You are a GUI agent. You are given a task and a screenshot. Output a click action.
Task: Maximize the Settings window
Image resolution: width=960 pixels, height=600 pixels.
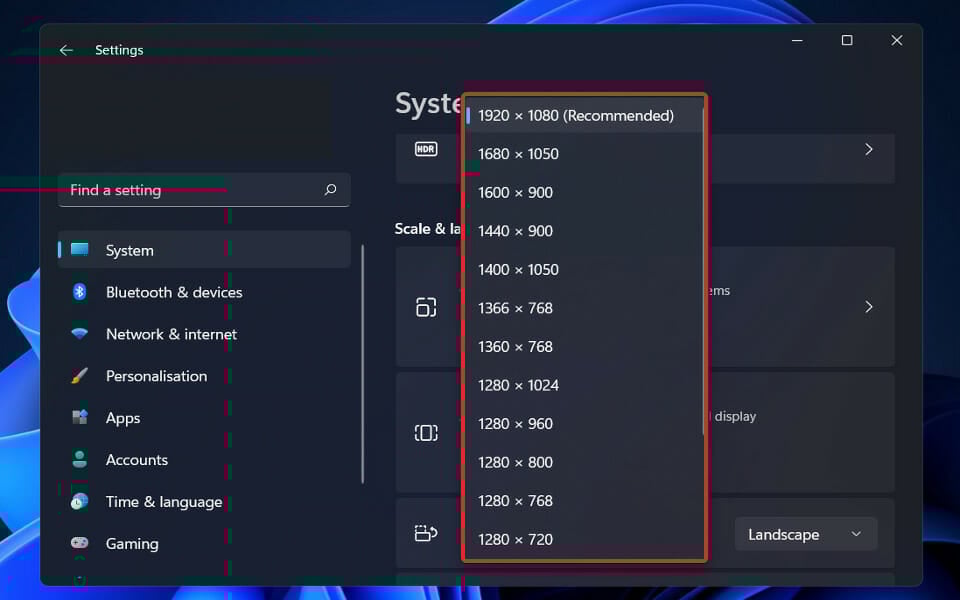tap(847, 40)
